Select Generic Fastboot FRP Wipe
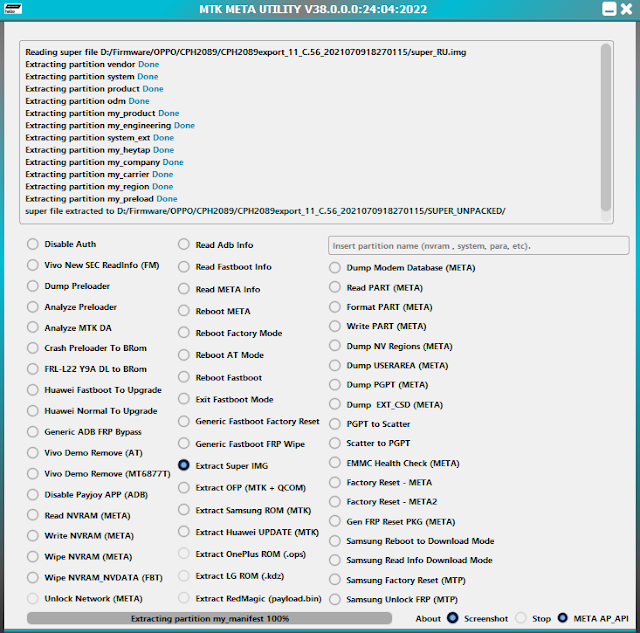Image resolution: width=640 pixels, height=633 pixels. [184, 443]
